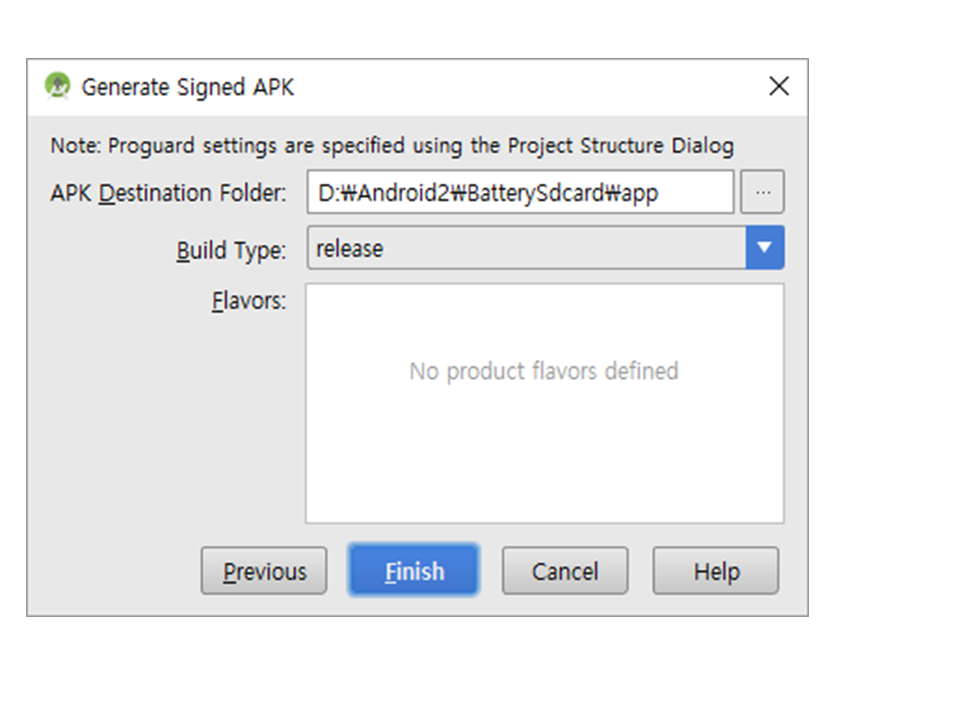
Task: Click the Build Type label
Action: point(231,250)
